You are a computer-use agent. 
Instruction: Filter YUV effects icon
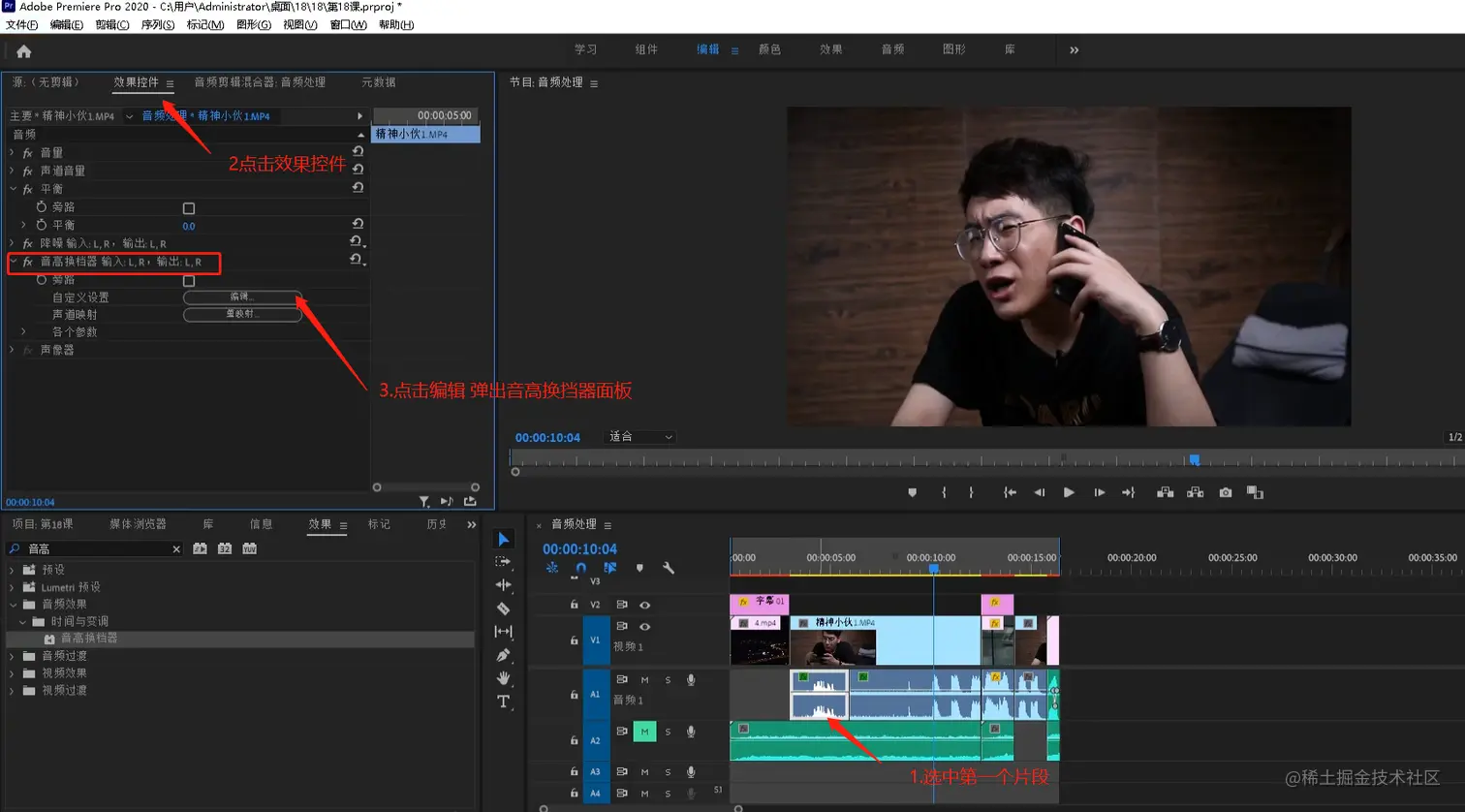[x=249, y=548]
